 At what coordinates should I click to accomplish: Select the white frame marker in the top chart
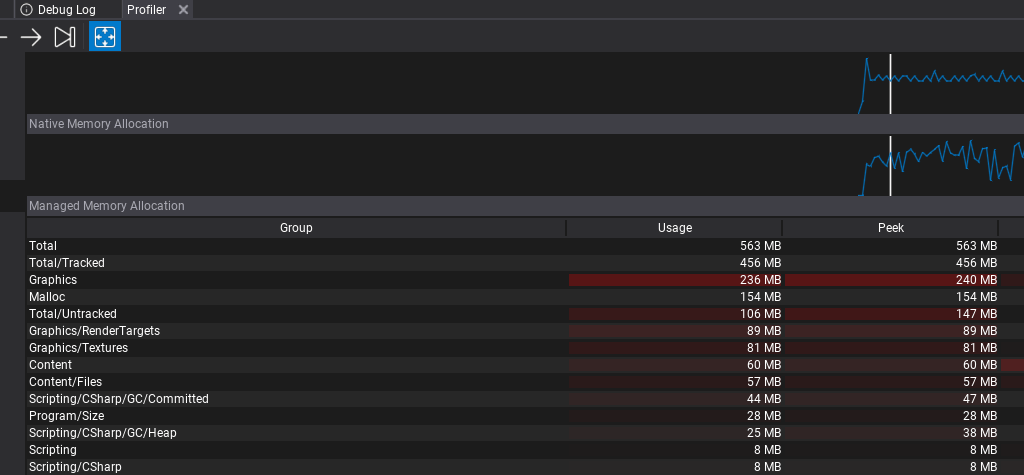tap(890, 84)
